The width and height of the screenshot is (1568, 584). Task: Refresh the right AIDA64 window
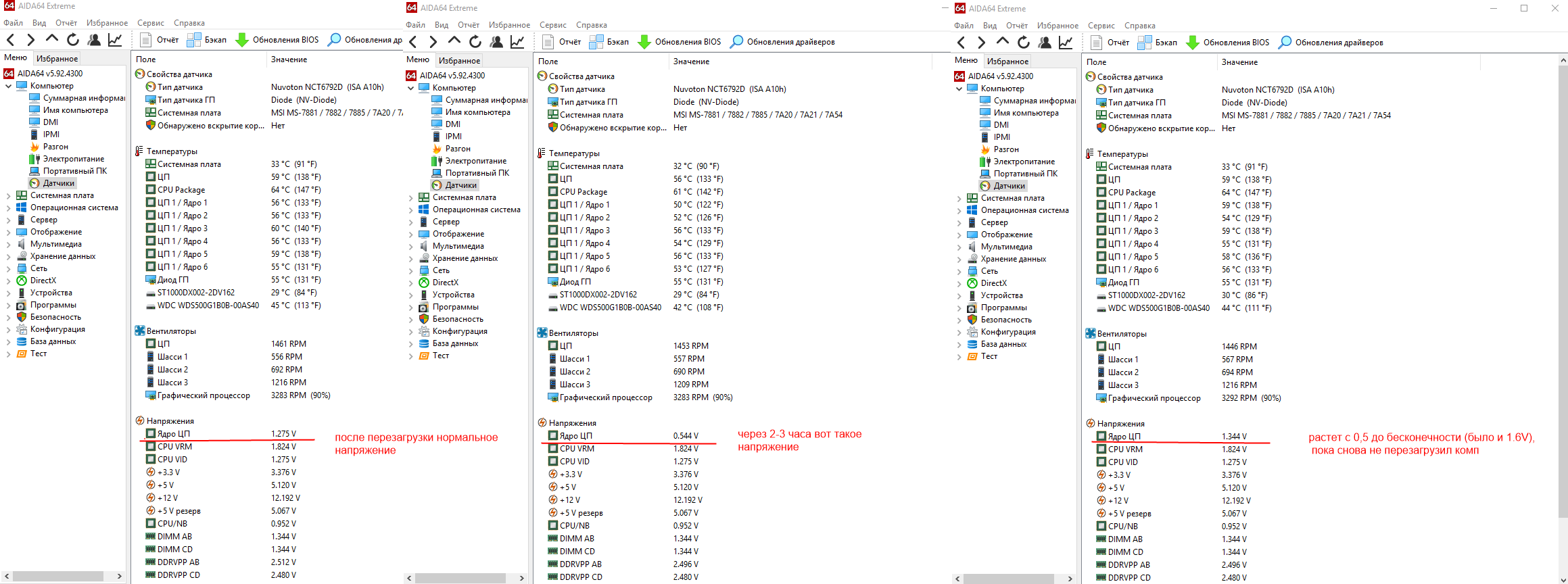[x=1024, y=43]
